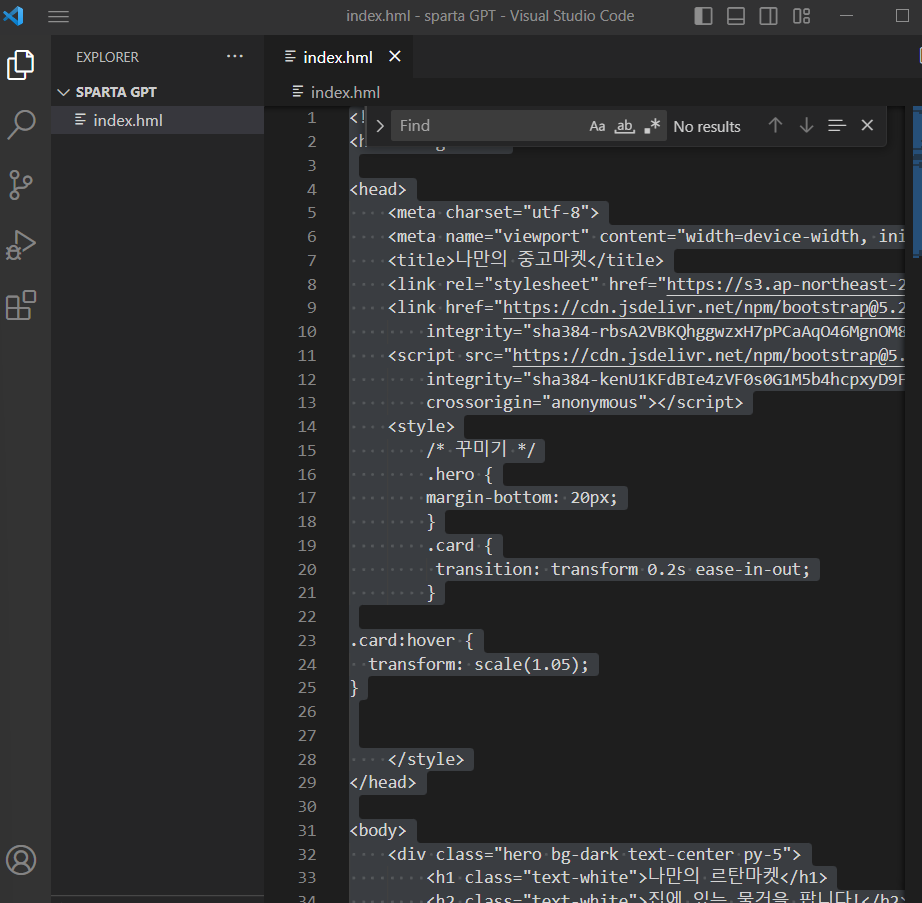This screenshot has height=903, width=922.
Task: Open the bootstrap script src link
Action: tap(709, 356)
